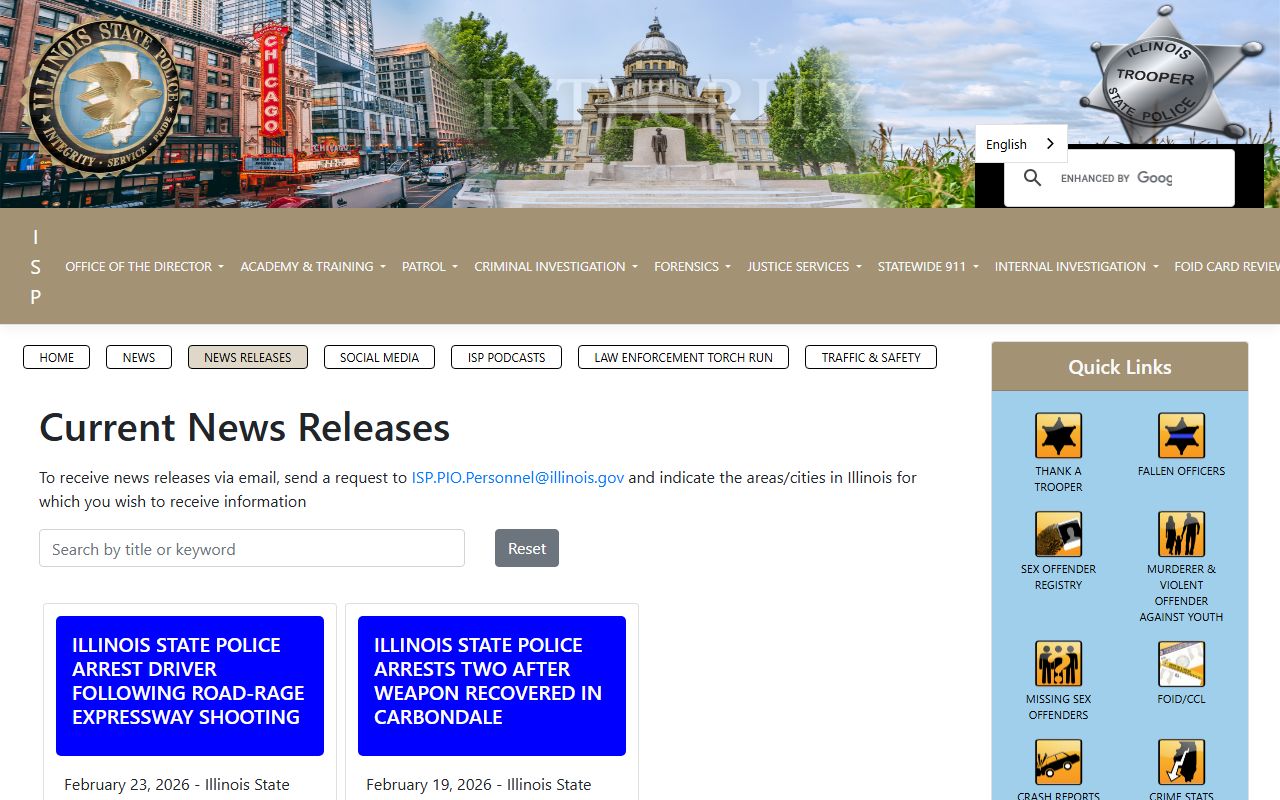Expand Internal Investigation menu
Screen dimensions: 1280x800
[x=1077, y=266]
